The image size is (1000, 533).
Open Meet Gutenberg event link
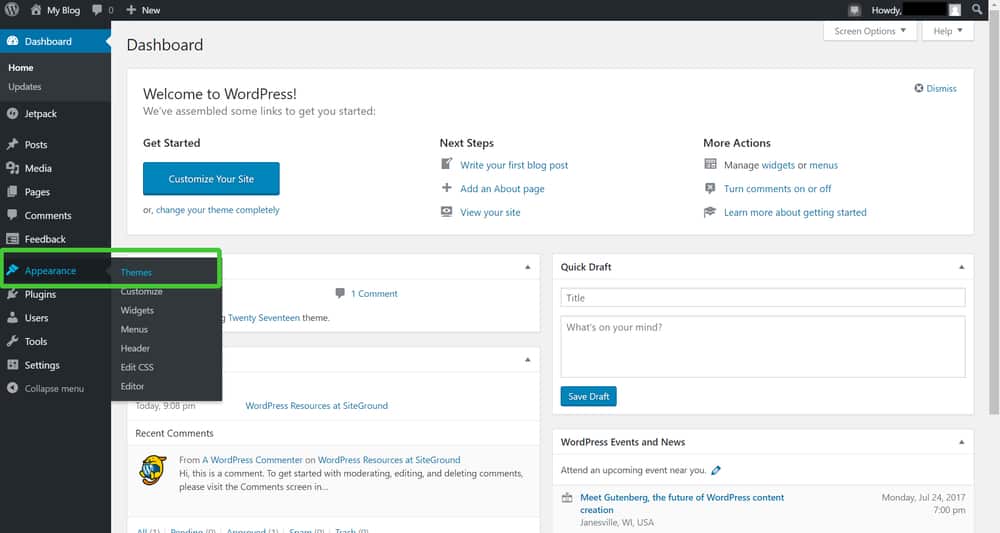tap(682, 504)
